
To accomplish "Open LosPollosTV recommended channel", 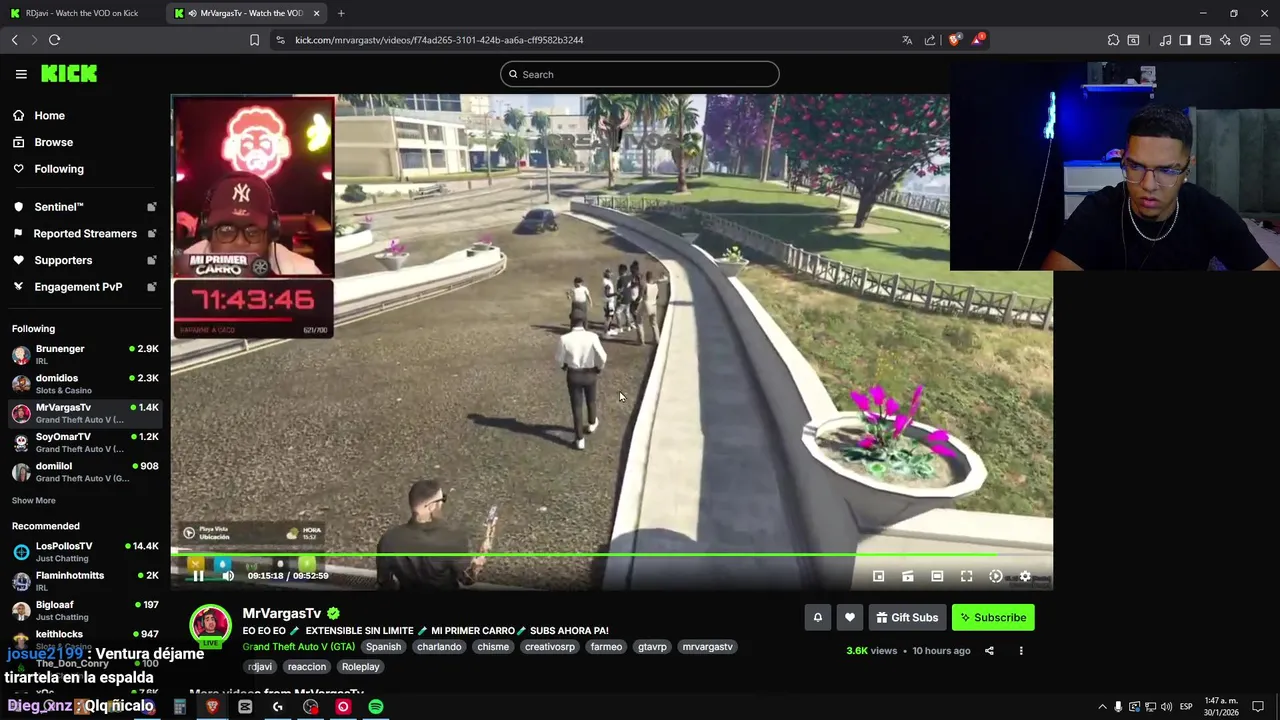I will coord(85,551).
